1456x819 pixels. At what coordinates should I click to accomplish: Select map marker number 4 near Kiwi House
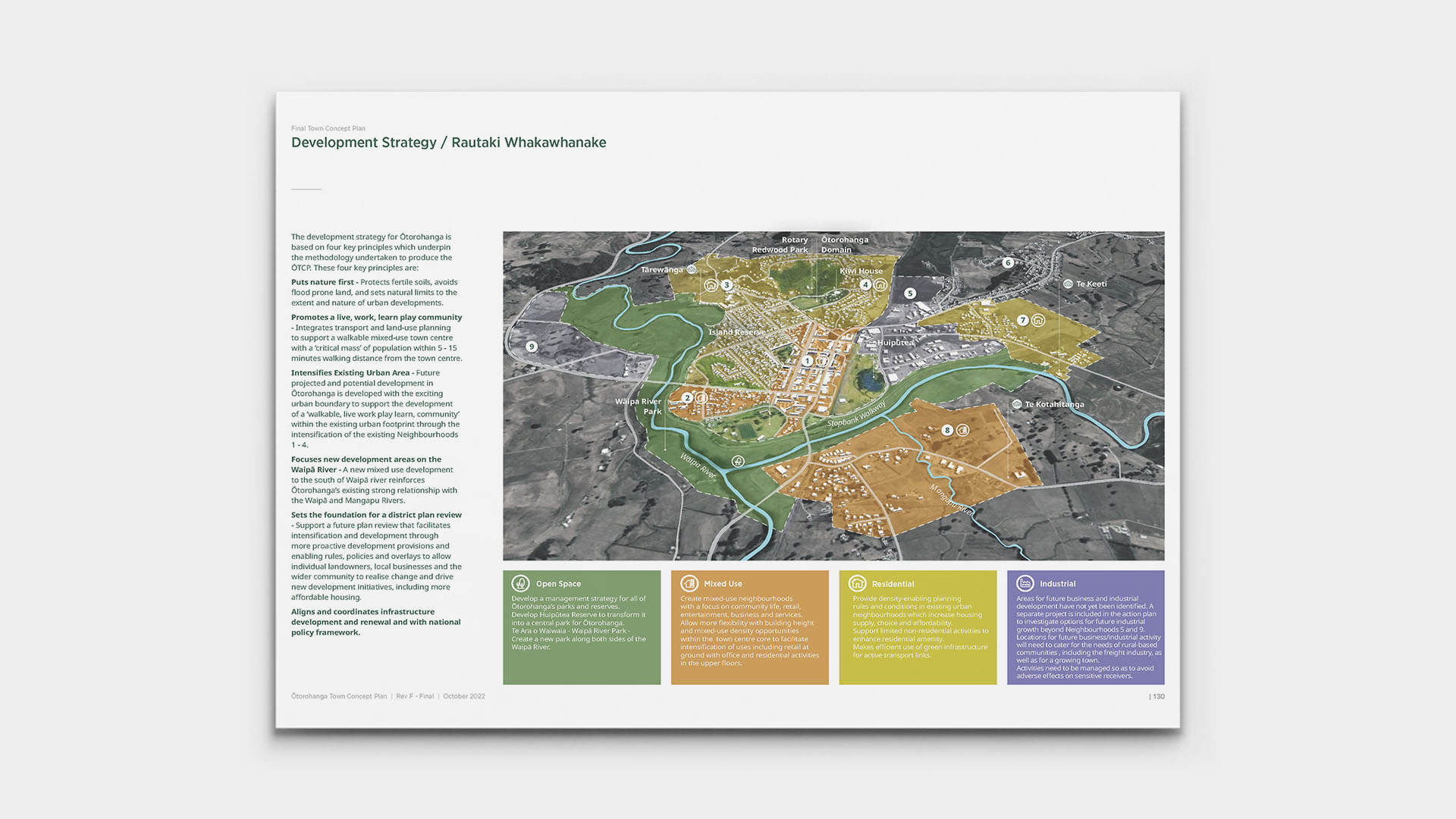click(x=865, y=284)
